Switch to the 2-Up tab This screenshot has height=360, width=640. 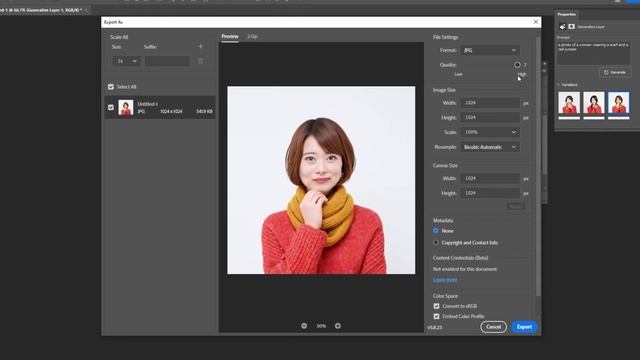click(252, 36)
